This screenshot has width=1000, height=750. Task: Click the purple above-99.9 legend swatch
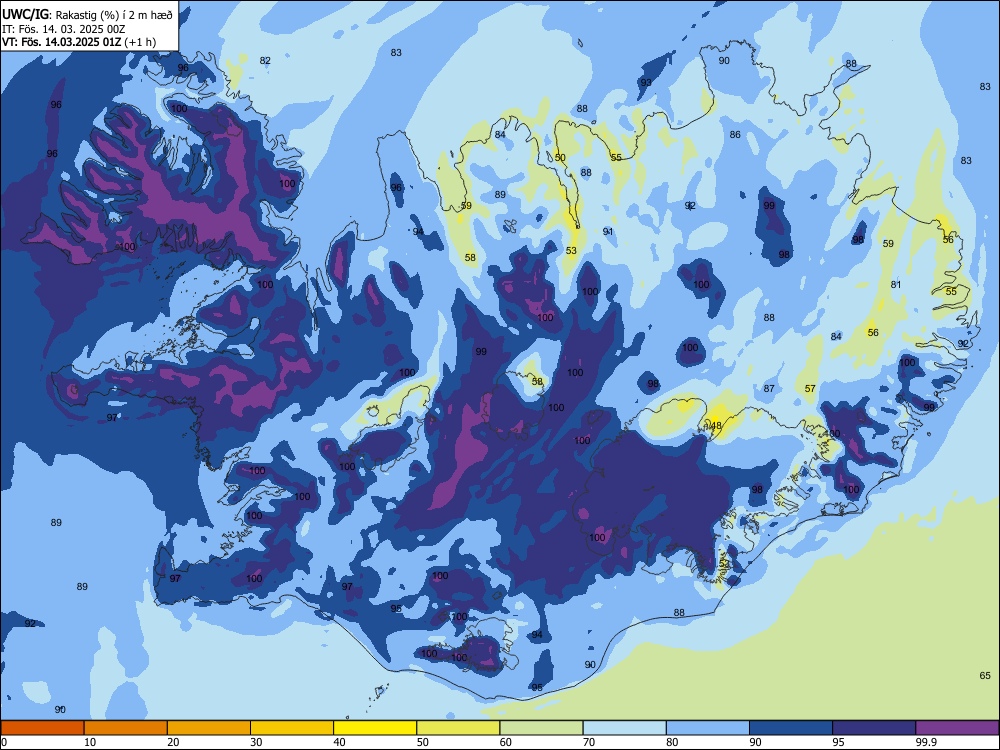(x=957, y=728)
